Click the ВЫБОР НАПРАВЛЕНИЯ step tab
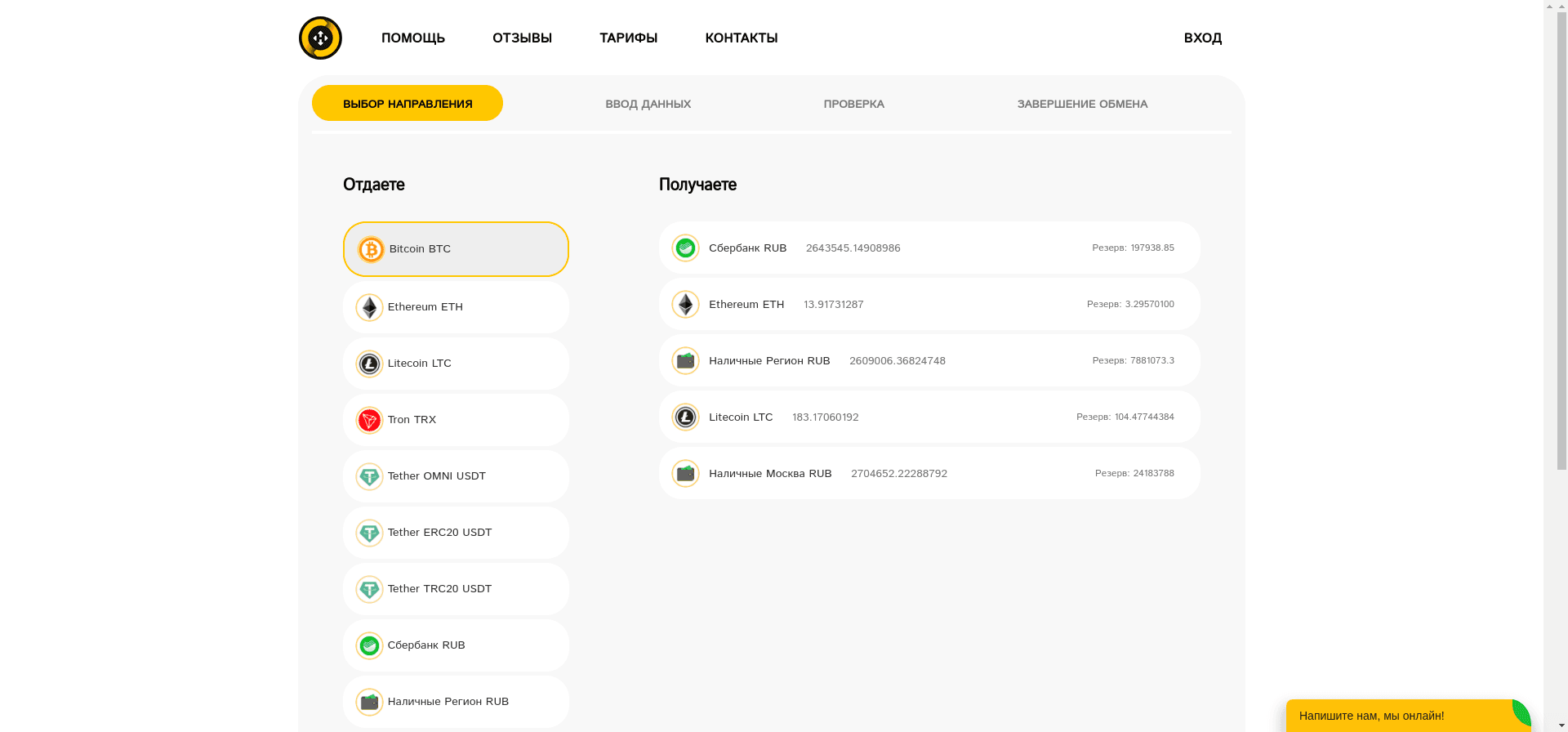This screenshot has height=732, width=1568. click(x=407, y=104)
